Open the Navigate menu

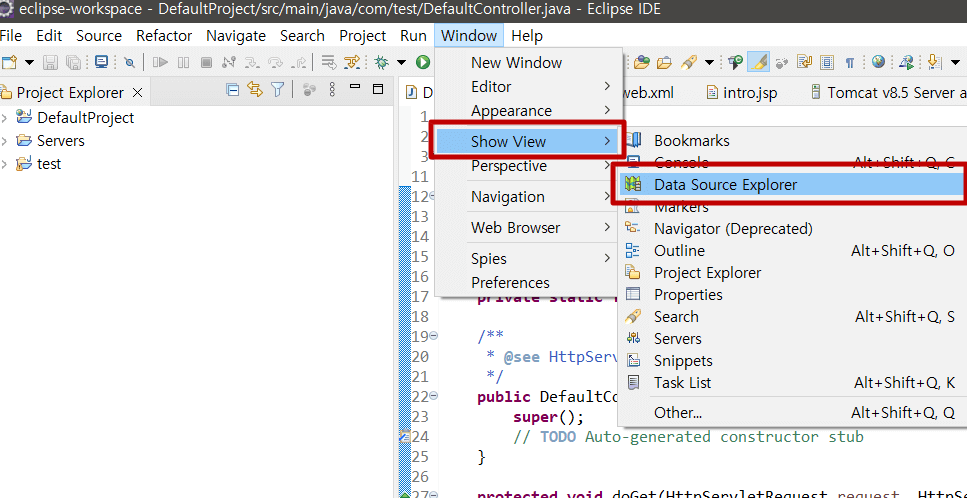[236, 36]
